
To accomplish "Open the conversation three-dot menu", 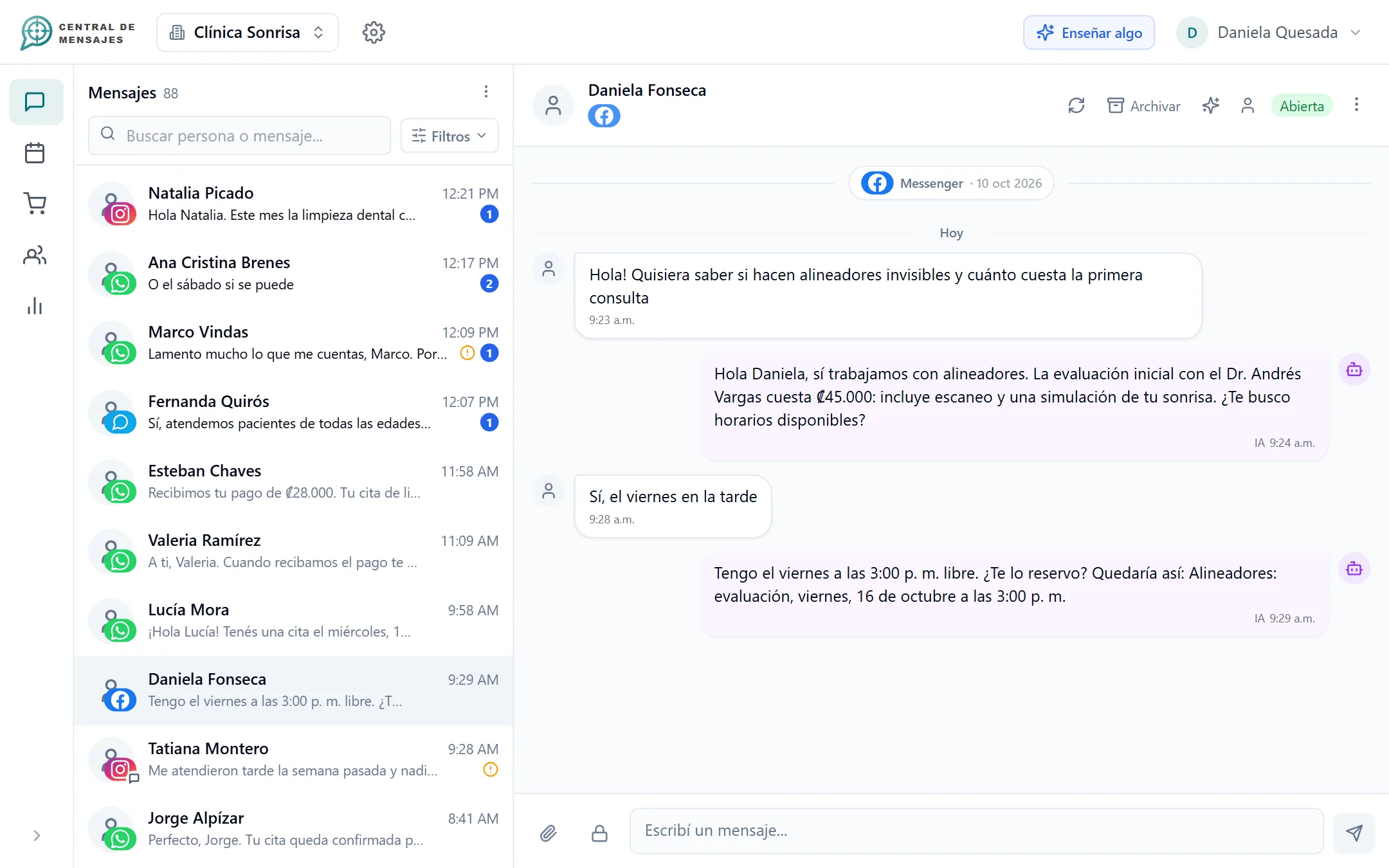I will coord(1356,105).
